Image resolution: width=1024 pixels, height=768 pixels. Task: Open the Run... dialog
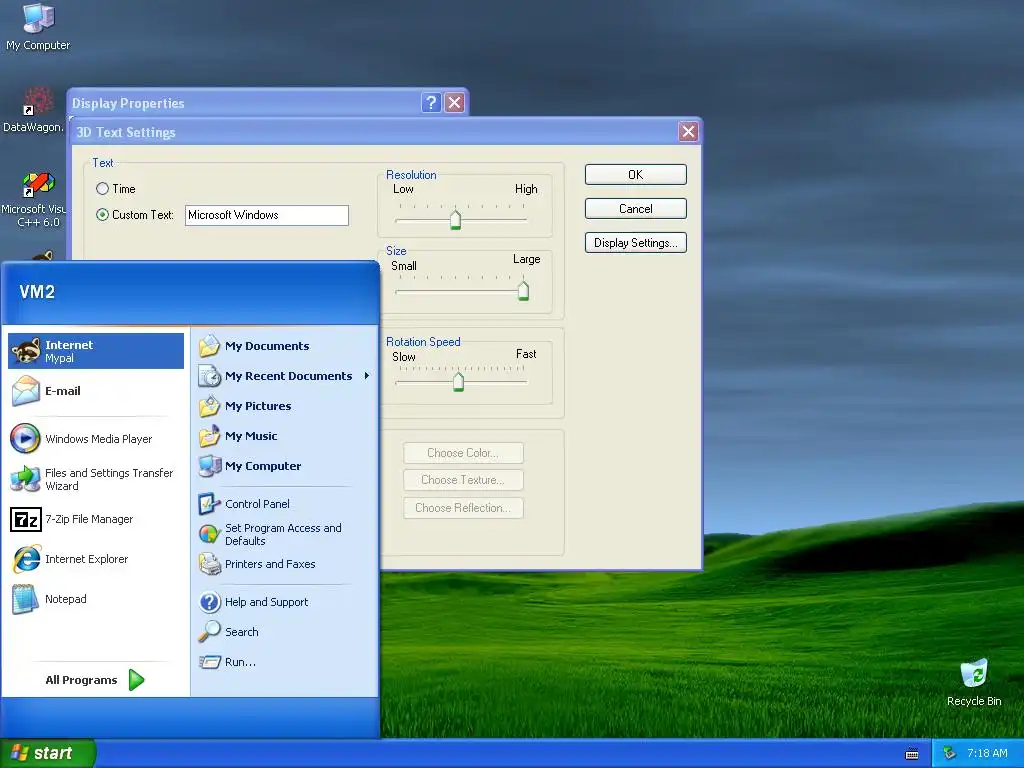(x=284, y=662)
